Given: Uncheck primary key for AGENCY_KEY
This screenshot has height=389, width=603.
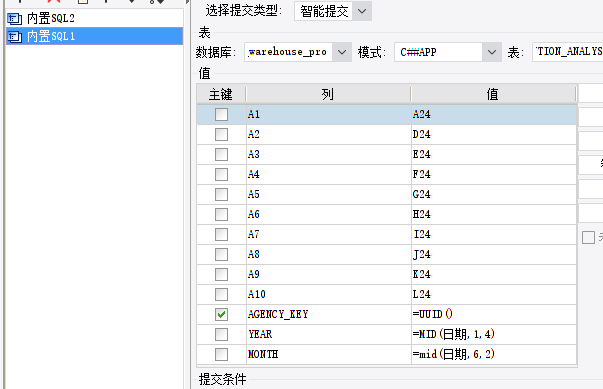Looking at the screenshot, I should coord(221,314).
